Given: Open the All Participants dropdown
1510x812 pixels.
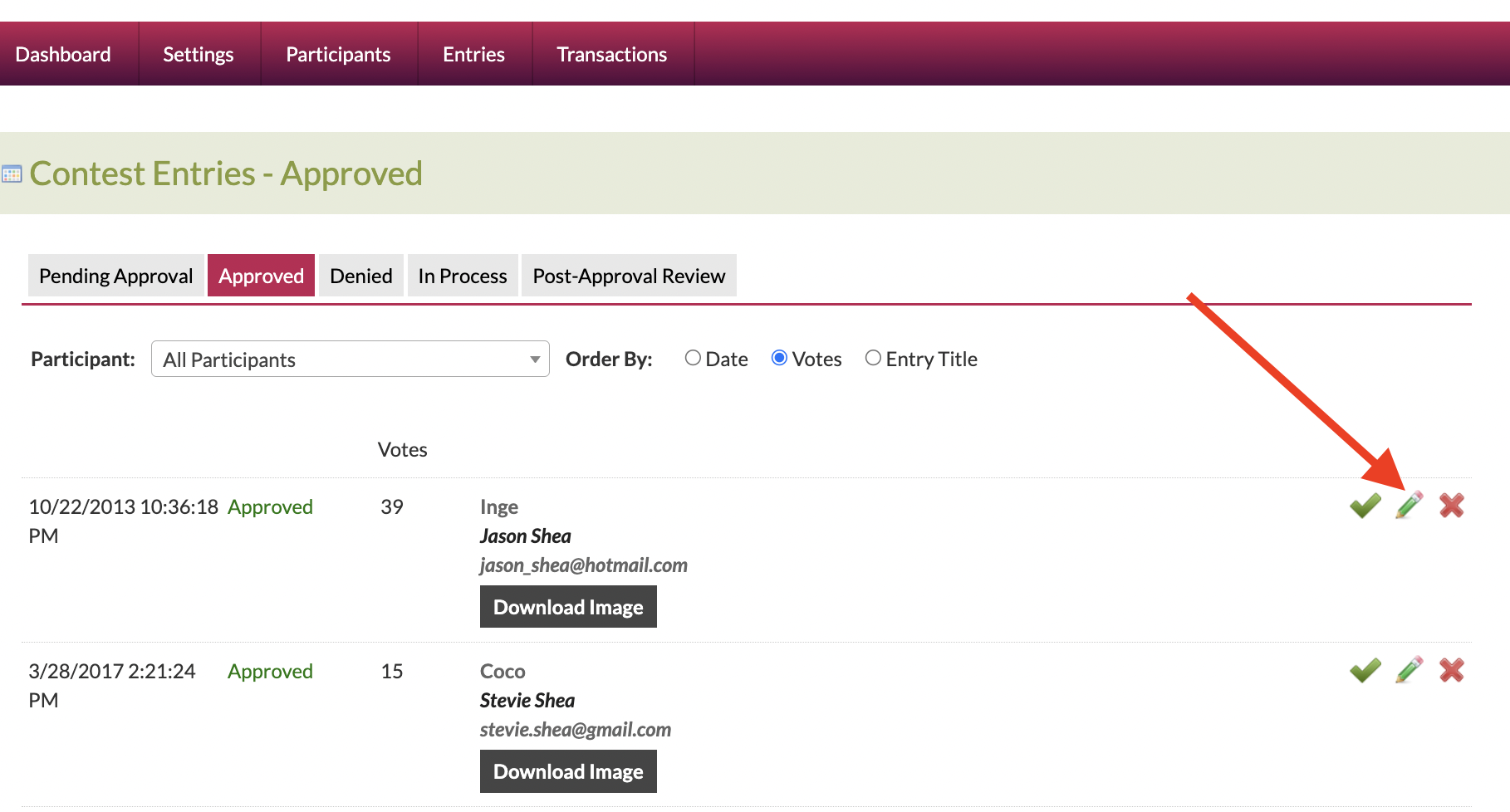Looking at the screenshot, I should [350, 359].
